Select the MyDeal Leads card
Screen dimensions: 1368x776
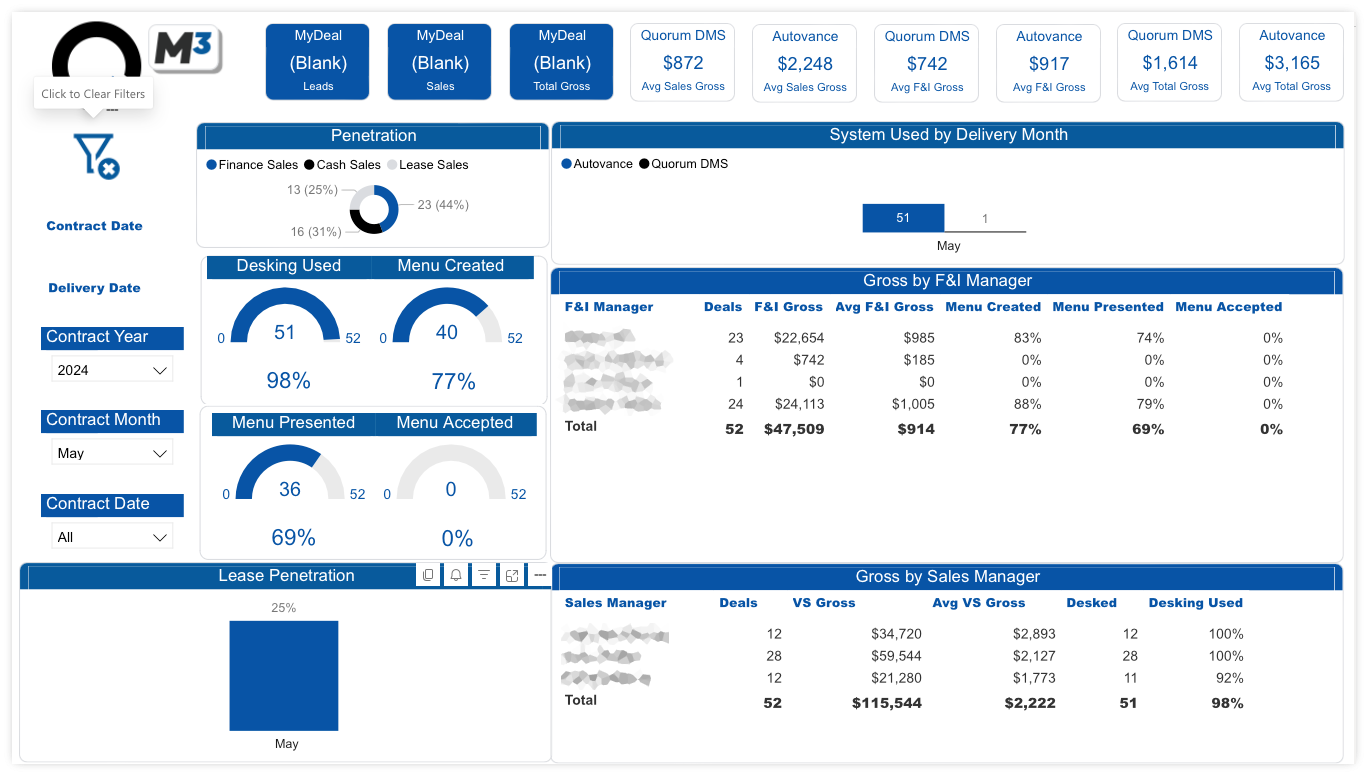pos(318,62)
